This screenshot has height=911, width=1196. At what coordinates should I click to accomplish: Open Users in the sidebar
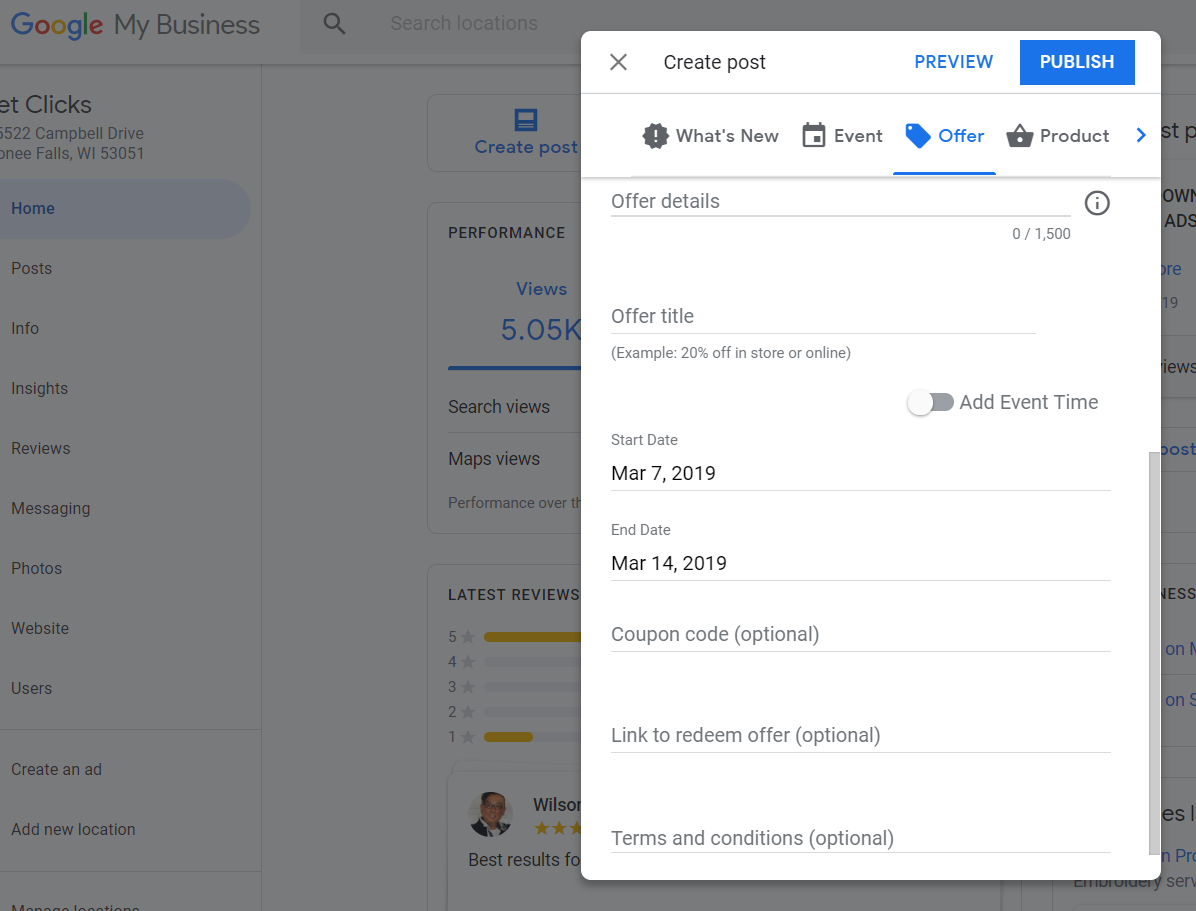(x=31, y=688)
